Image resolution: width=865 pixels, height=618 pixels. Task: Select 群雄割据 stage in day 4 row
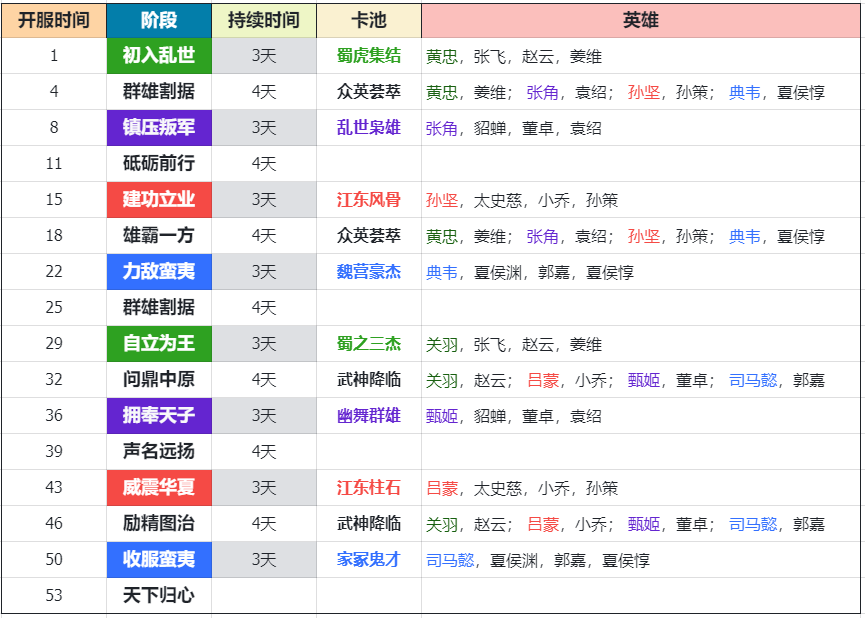coord(159,92)
